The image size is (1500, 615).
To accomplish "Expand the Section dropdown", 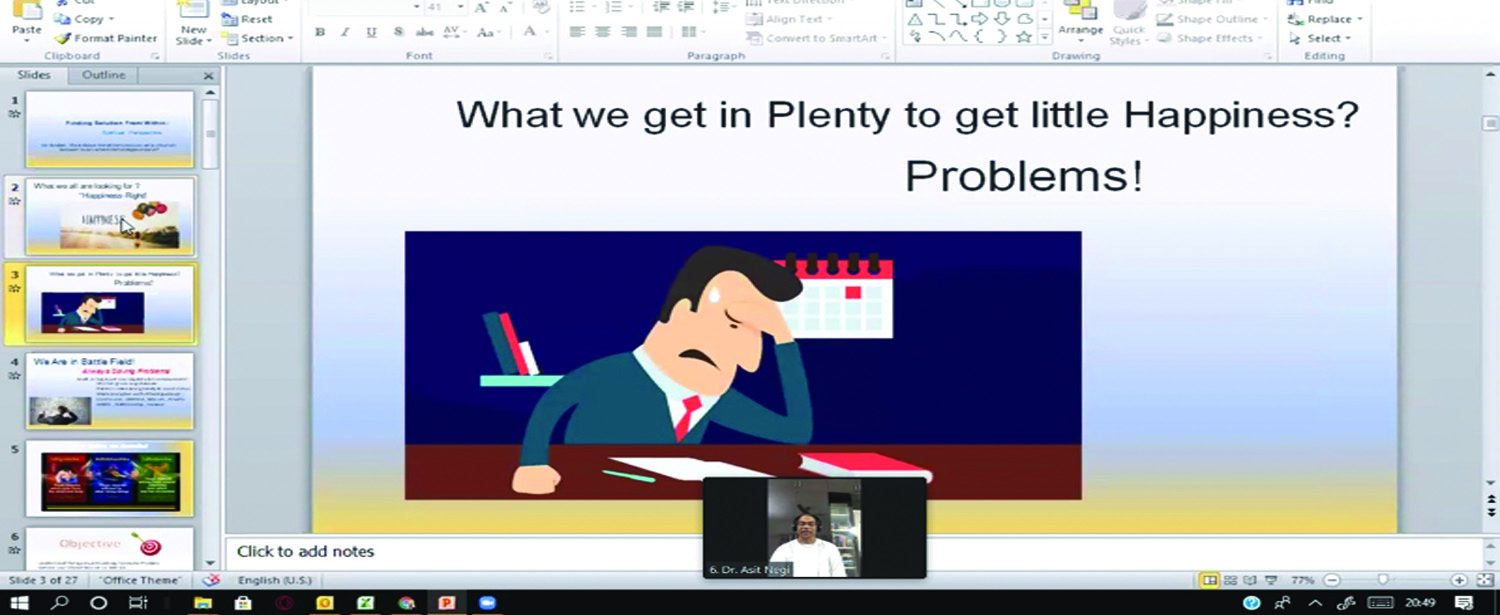I will (x=290, y=38).
